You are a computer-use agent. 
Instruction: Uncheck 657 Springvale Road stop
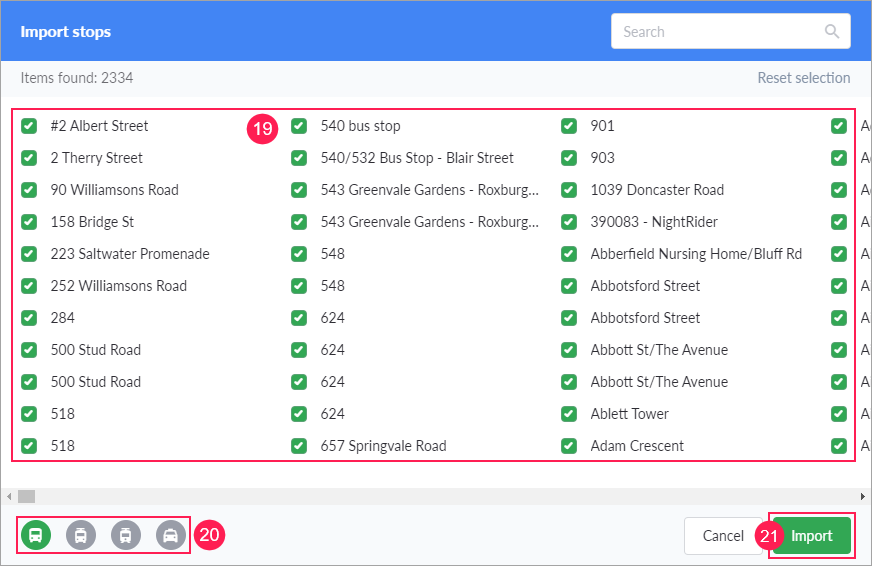[x=299, y=446]
